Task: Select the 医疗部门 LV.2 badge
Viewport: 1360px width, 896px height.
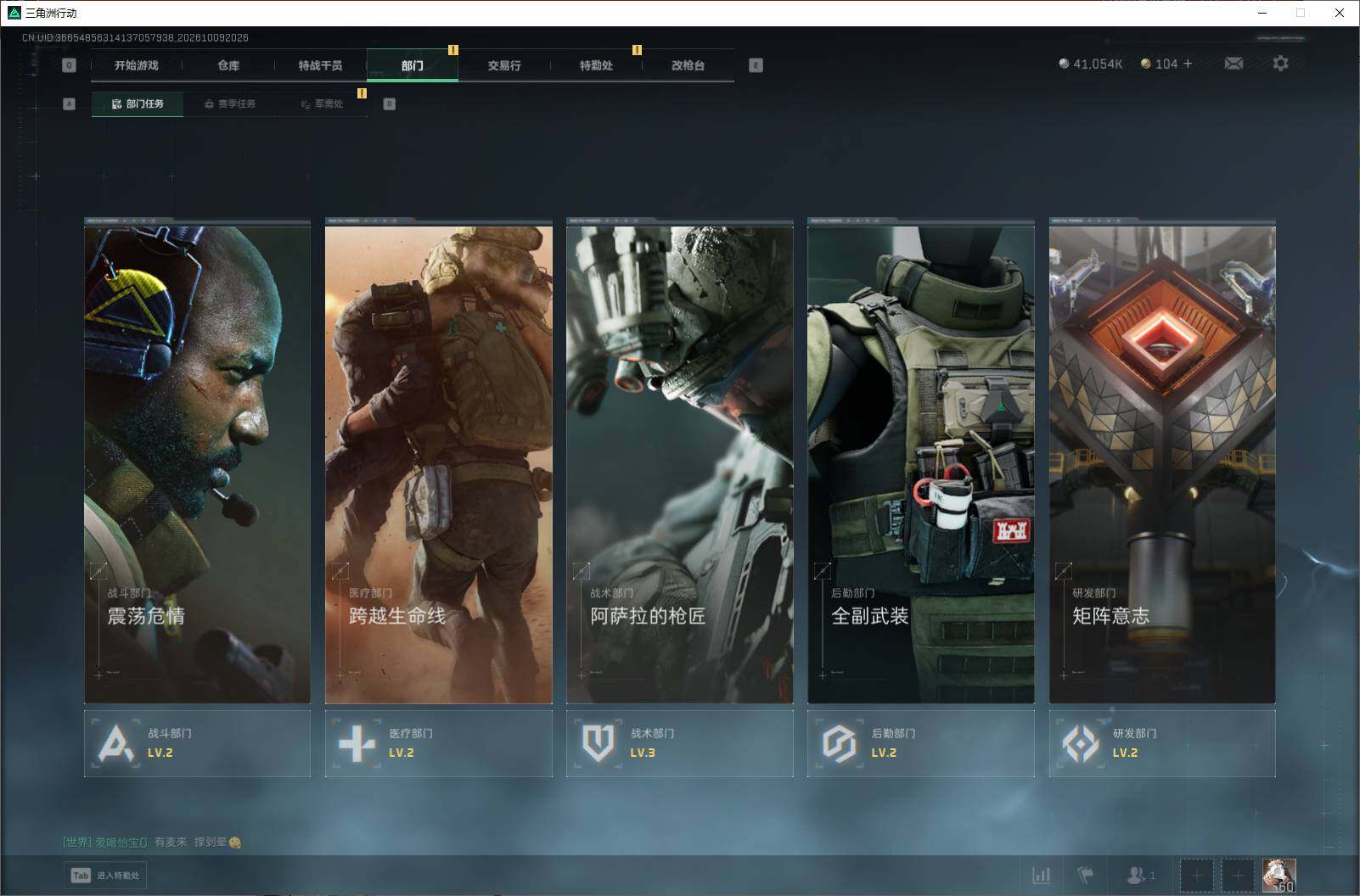Action: pyautogui.click(x=438, y=743)
